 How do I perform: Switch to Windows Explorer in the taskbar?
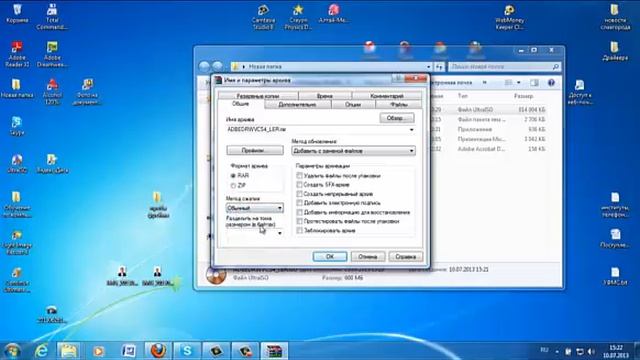(x=69, y=351)
